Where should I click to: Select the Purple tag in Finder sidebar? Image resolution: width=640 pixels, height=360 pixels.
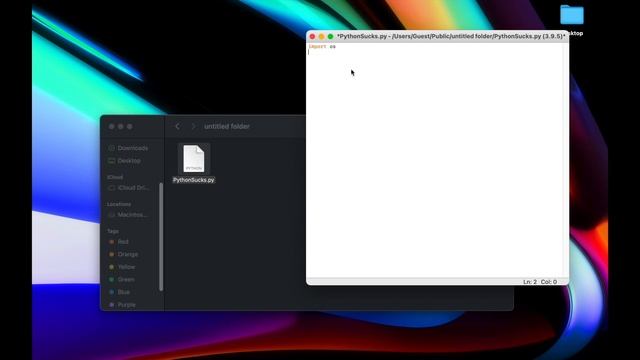coord(122,305)
